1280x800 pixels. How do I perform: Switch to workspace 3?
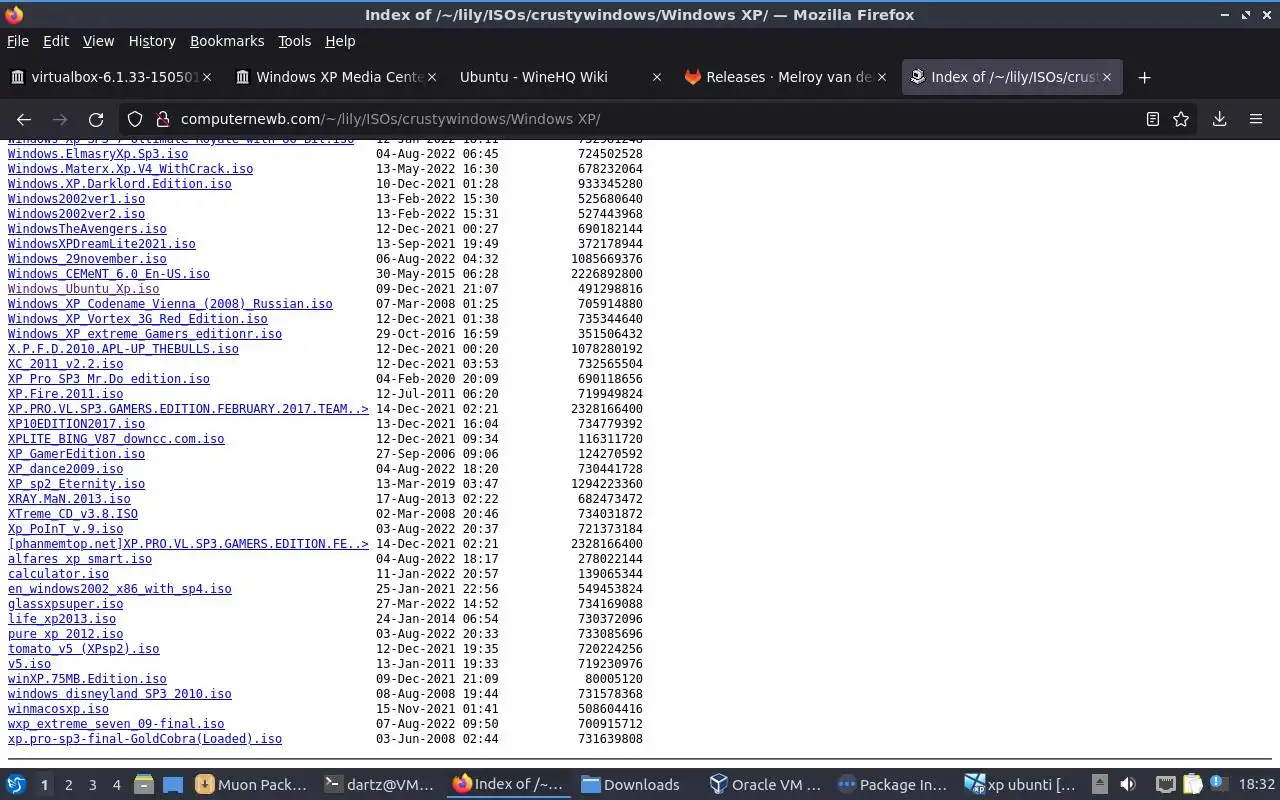pyautogui.click(x=92, y=785)
